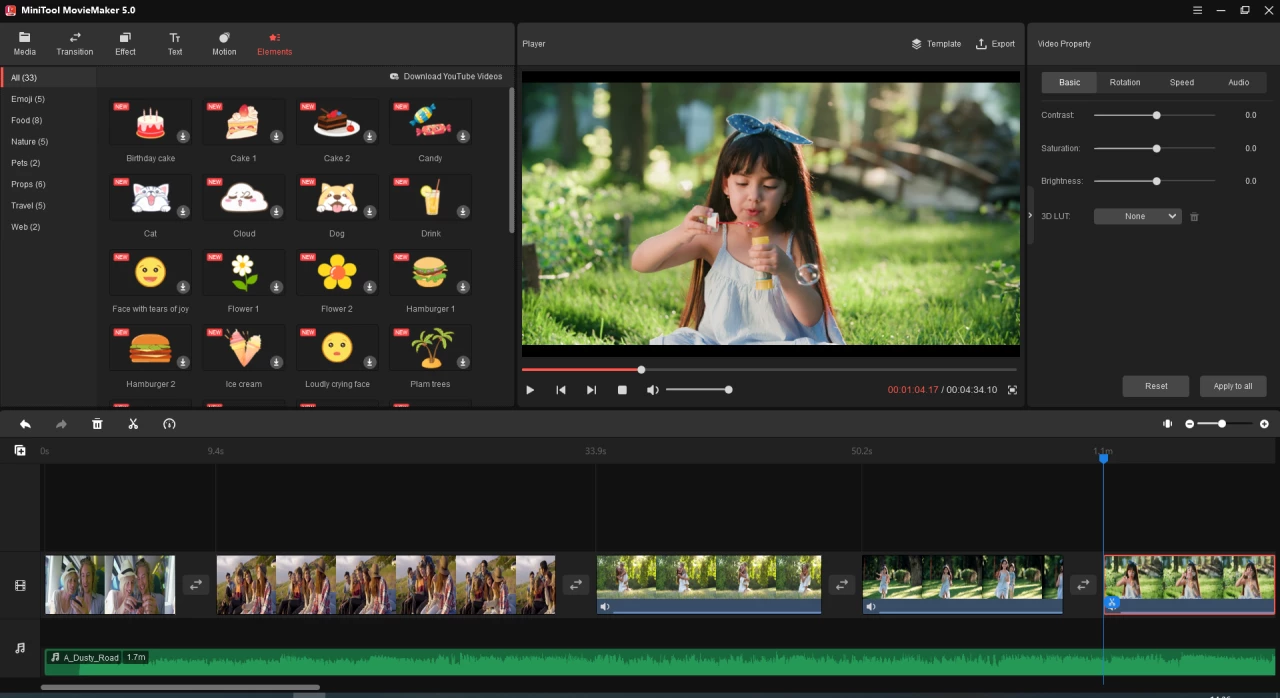This screenshot has width=1280, height=698.
Task: Click the split scissors icon in timeline toolbar
Action: (x=133, y=424)
